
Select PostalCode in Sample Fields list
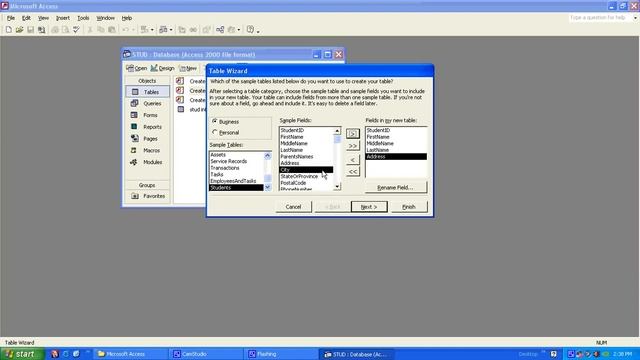pos(306,183)
